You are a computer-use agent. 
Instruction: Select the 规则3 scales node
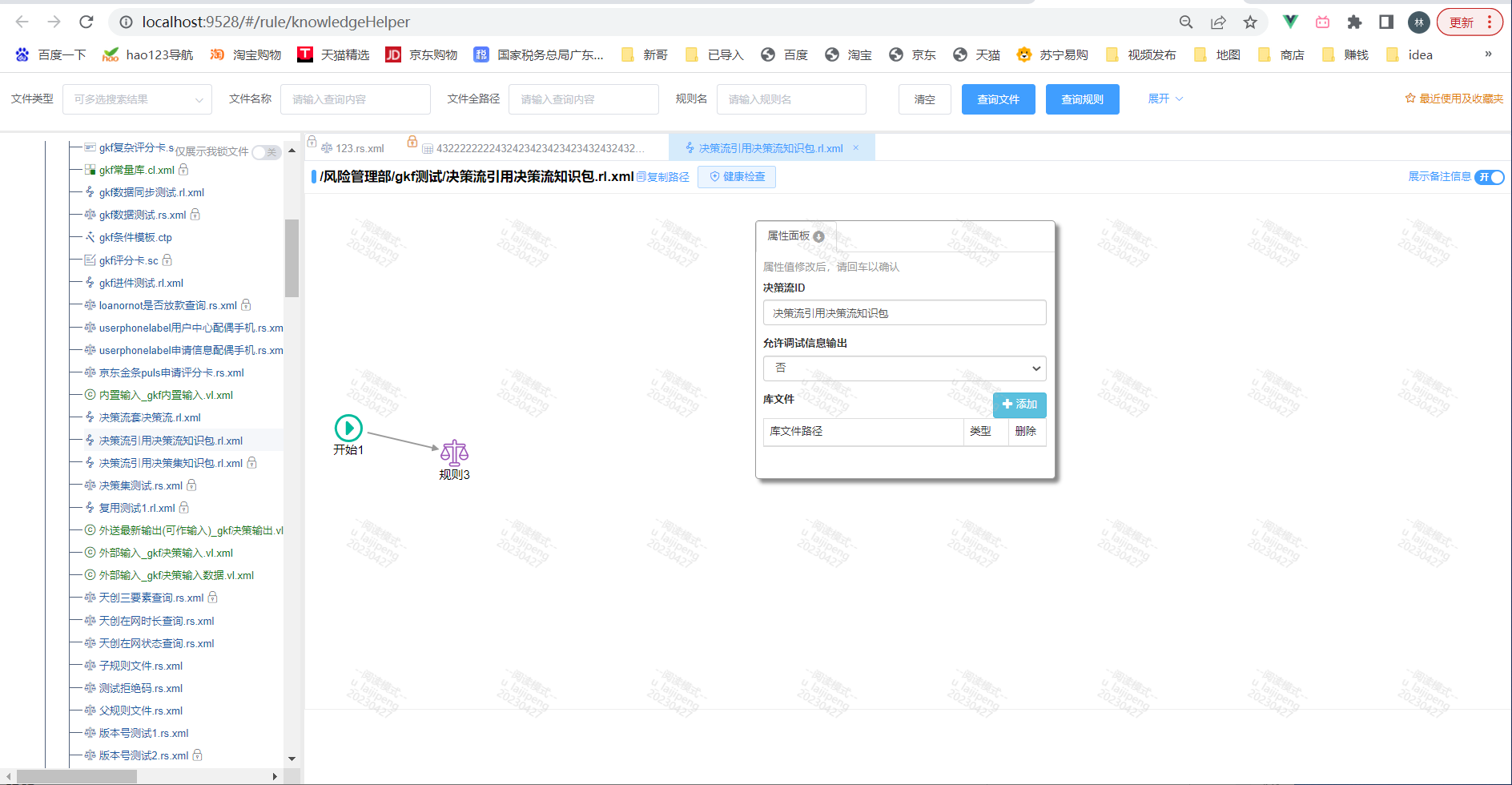(x=454, y=453)
